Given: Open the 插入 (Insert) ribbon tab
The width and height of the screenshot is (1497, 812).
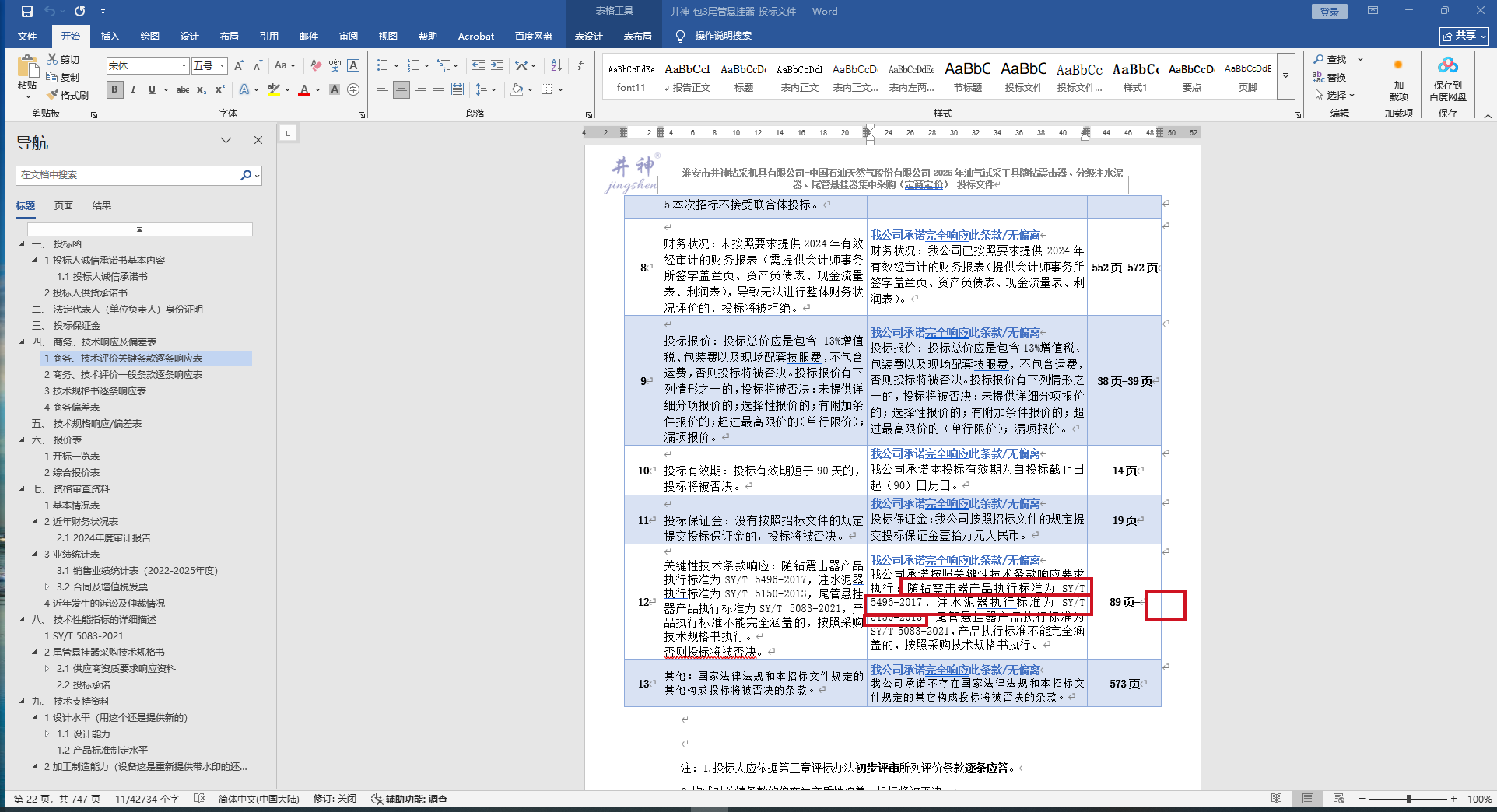Looking at the screenshot, I should tap(110, 36).
